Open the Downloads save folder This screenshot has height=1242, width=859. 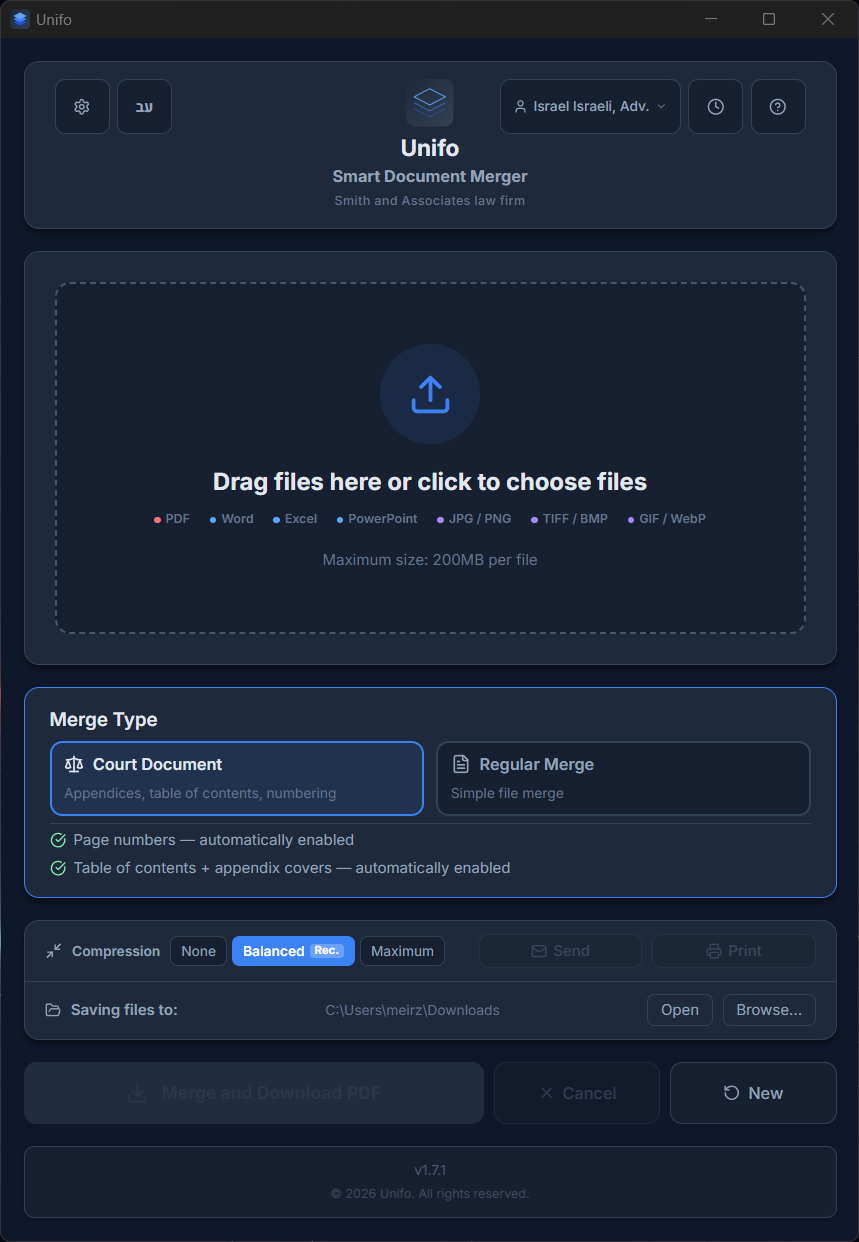(x=680, y=1010)
